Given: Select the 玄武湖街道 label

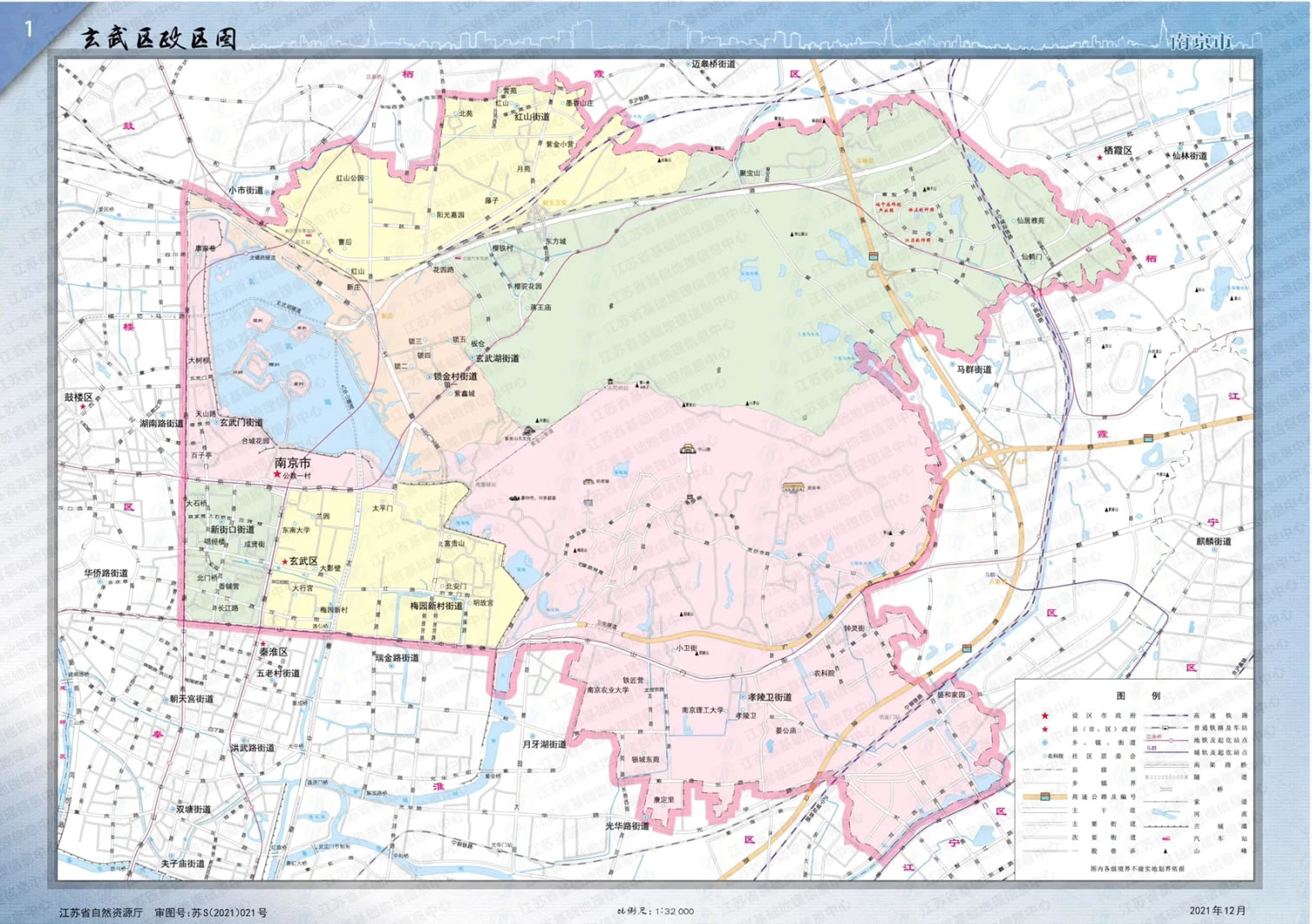Looking at the screenshot, I should (x=497, y=358).
